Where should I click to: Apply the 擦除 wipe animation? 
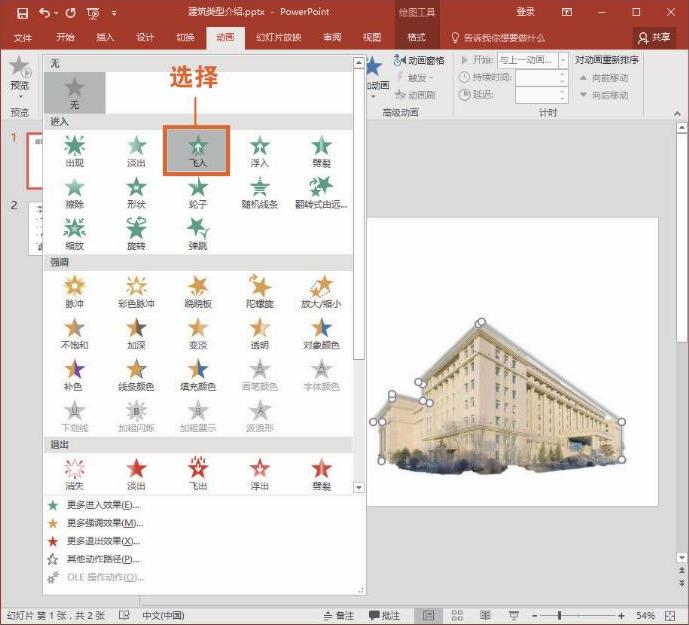(x=74, y=193)
